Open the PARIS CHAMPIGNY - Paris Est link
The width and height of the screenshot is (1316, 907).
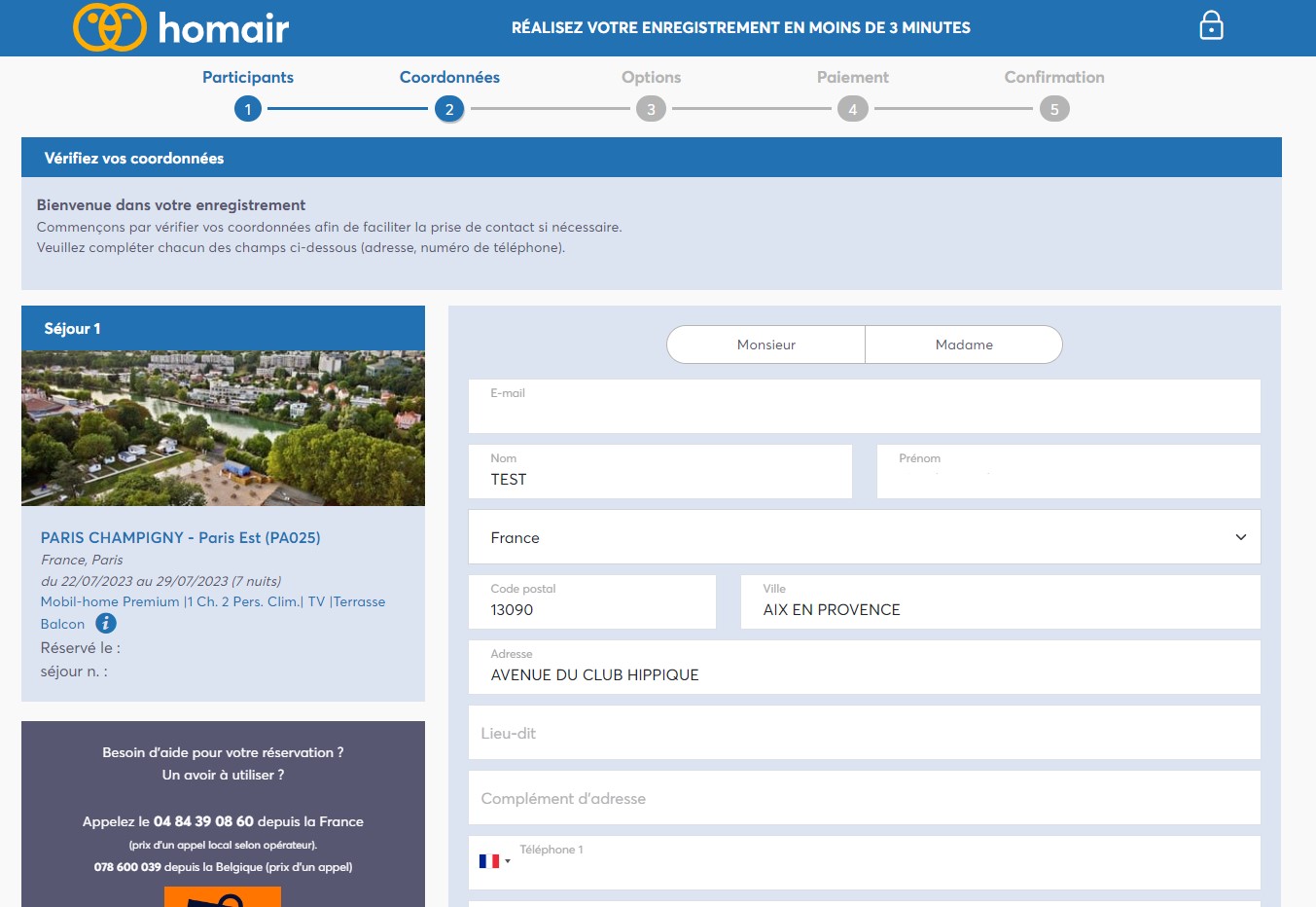click(181, 537)
